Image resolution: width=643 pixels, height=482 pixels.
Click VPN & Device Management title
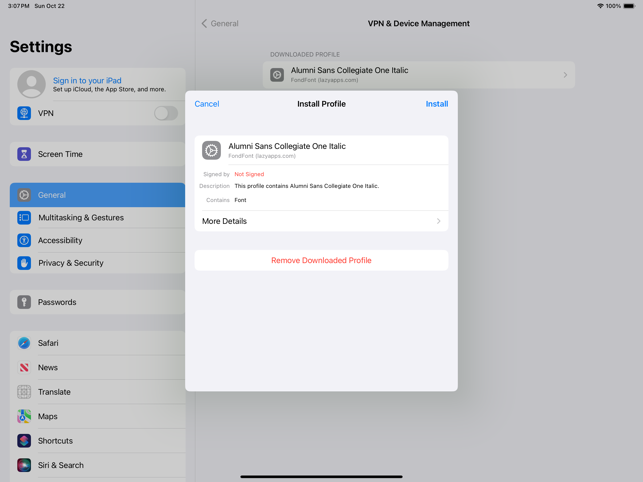(418, 23)
